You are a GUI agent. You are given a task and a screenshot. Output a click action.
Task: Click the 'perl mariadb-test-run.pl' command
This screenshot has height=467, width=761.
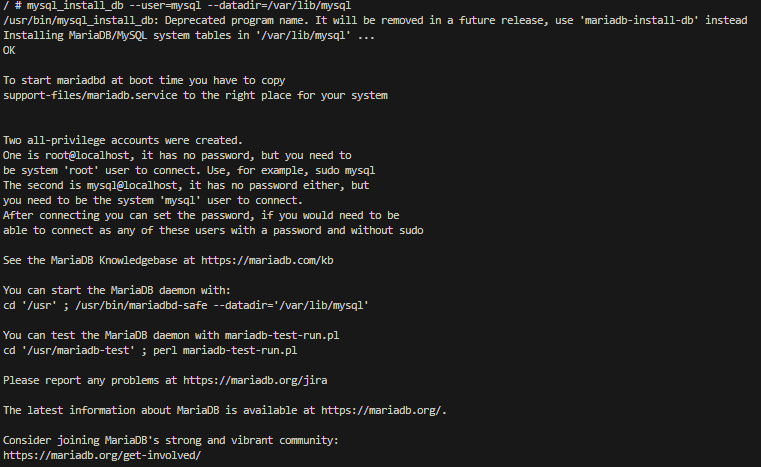point(225,350)
